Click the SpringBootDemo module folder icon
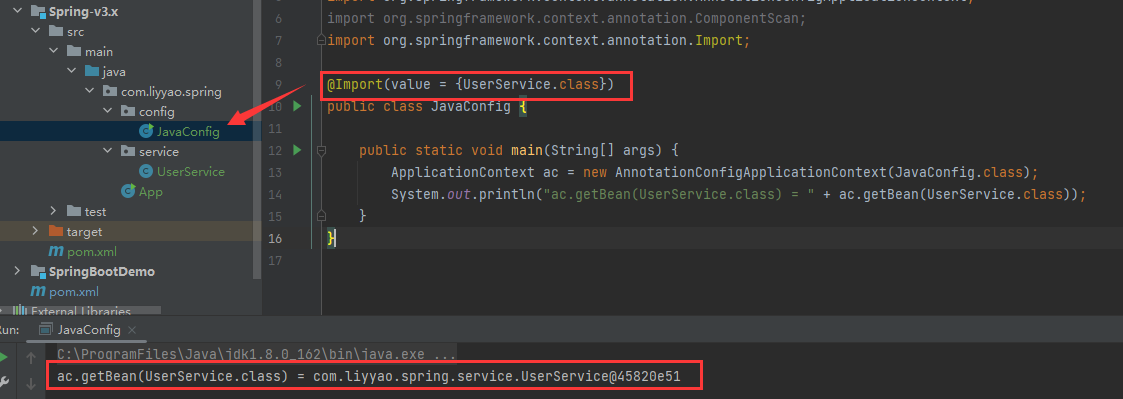1123x399 pixels. pos(38,271)
